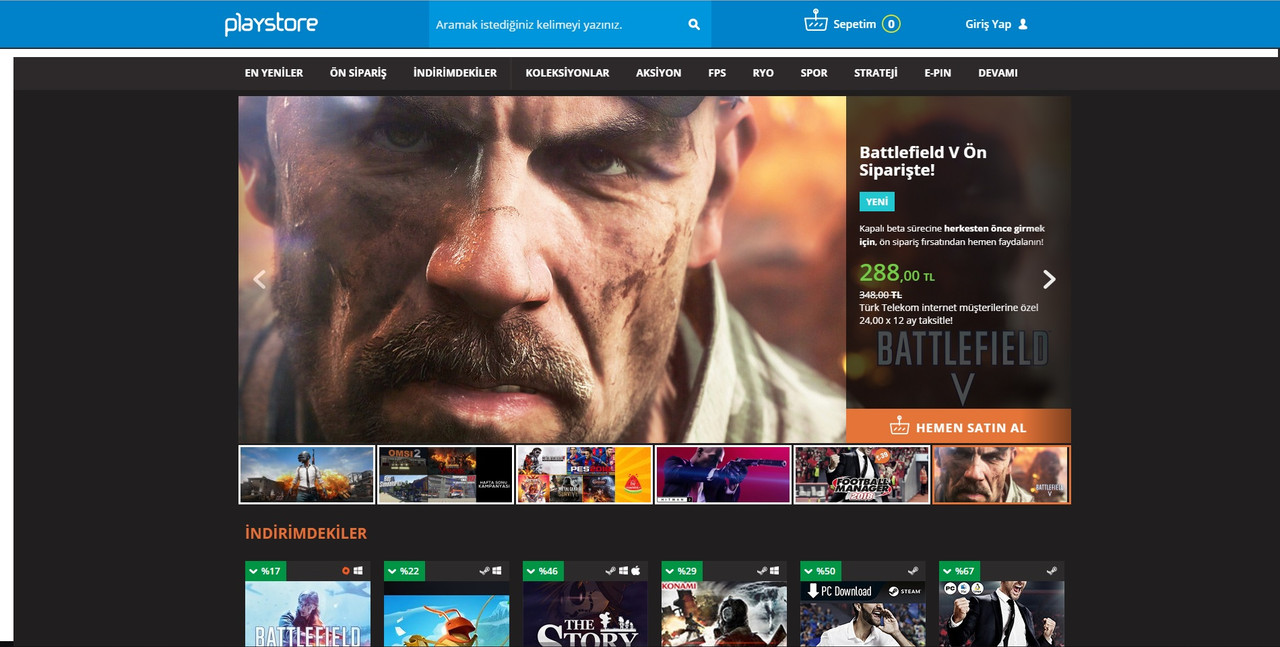This screenshot has height=647, width=1280.
Task: Click the Giriş Yap login link
Action: coord(988,24)
